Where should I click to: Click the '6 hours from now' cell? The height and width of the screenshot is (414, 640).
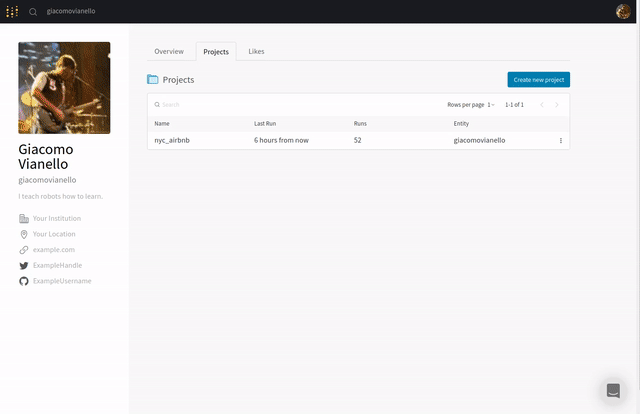coord(281,140)
